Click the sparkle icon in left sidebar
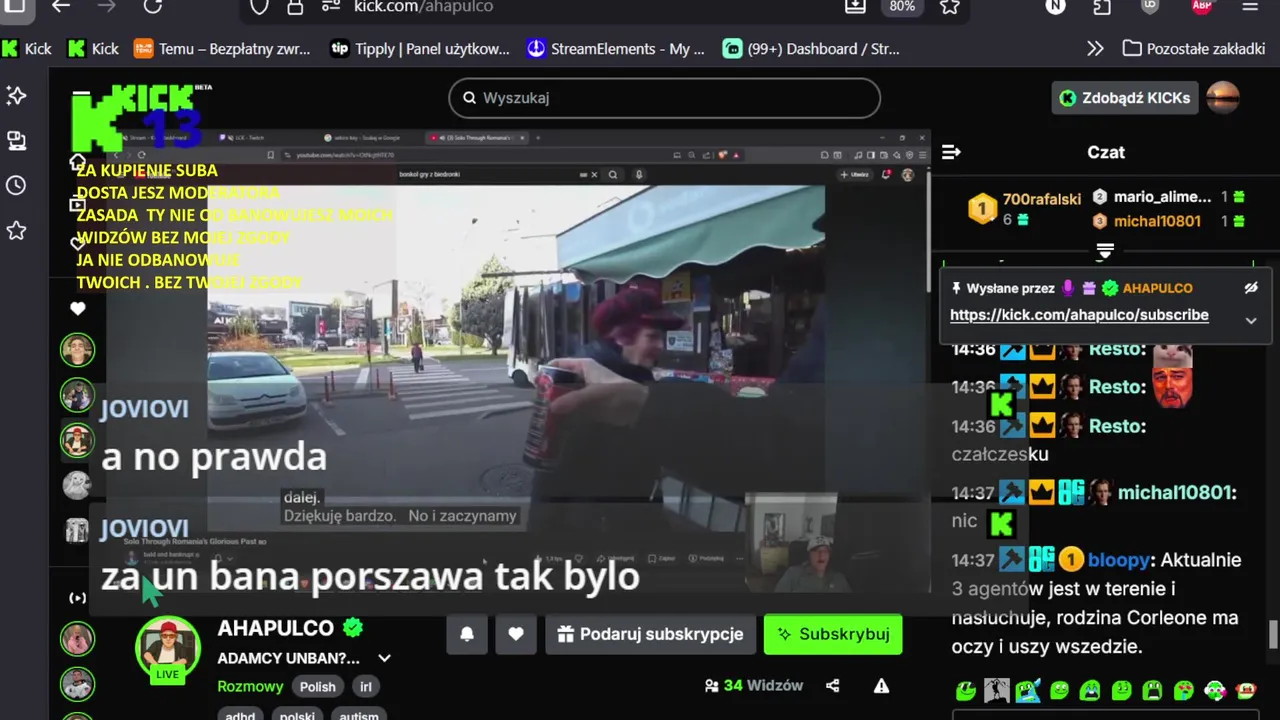1280x720 pixels. 16,95
